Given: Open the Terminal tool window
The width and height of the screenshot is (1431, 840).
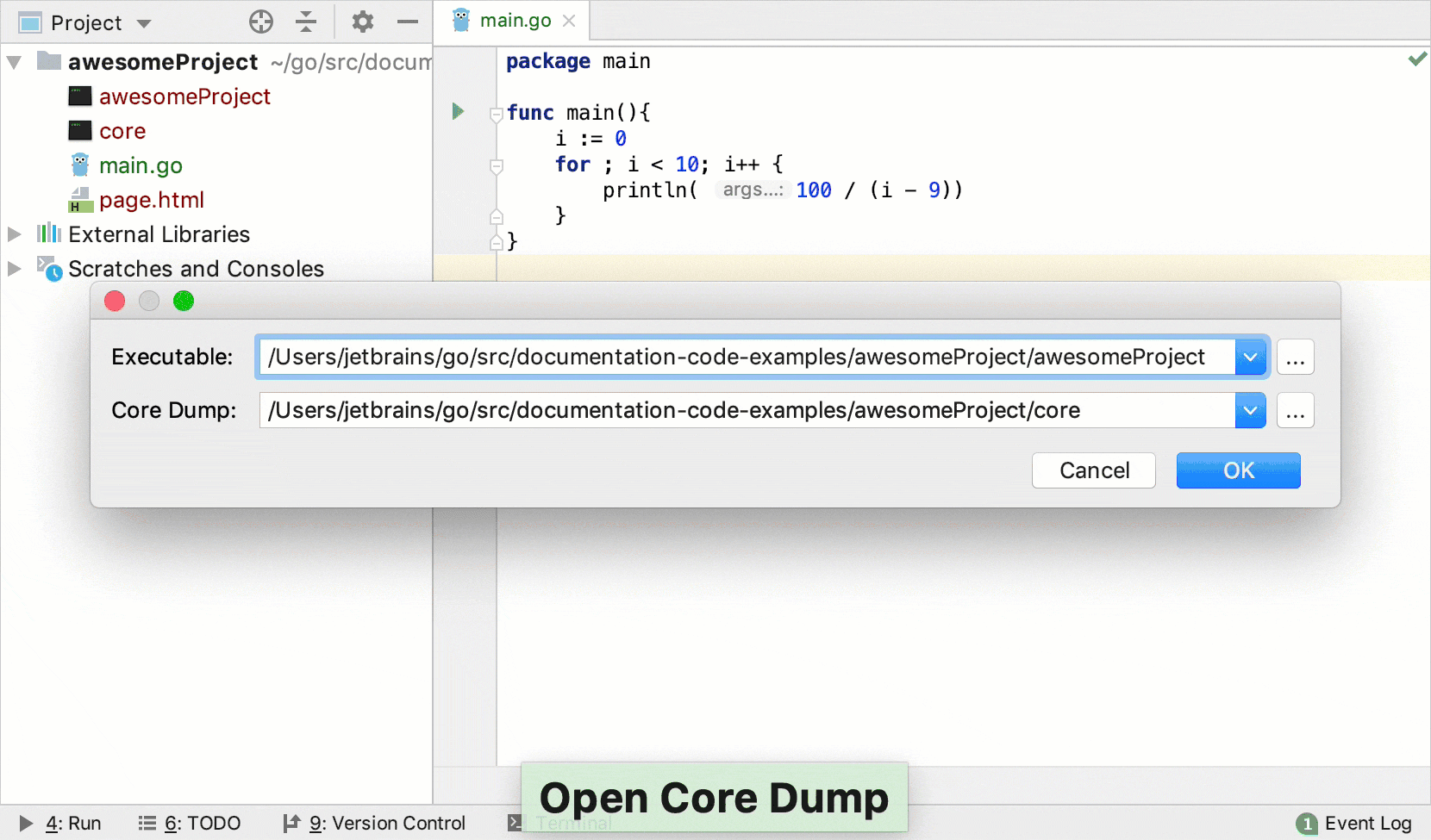Looking at the screenshot, I should point(572,823).
